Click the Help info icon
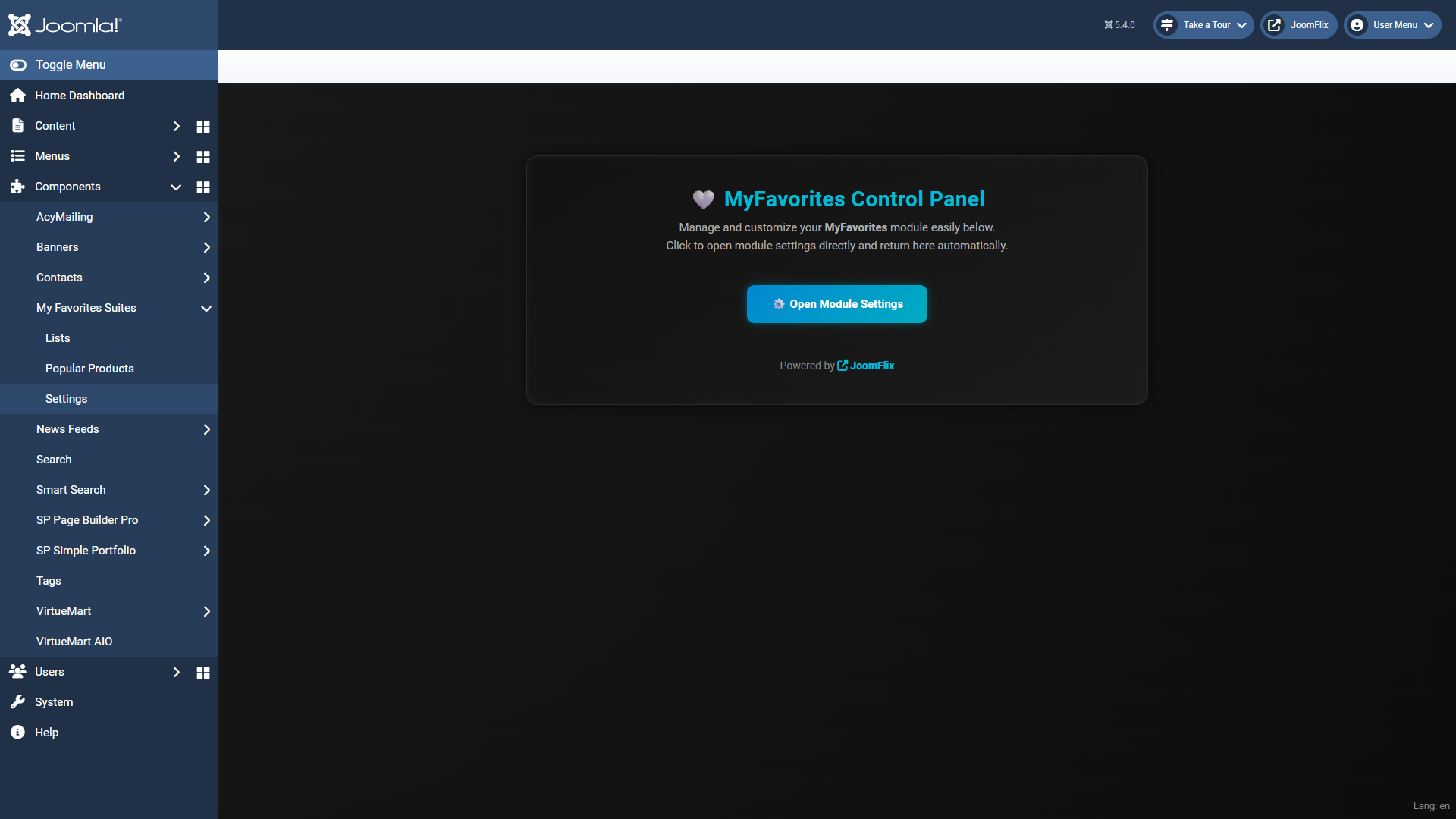Viewport: 1456px width, 819px height. [17, 733]
